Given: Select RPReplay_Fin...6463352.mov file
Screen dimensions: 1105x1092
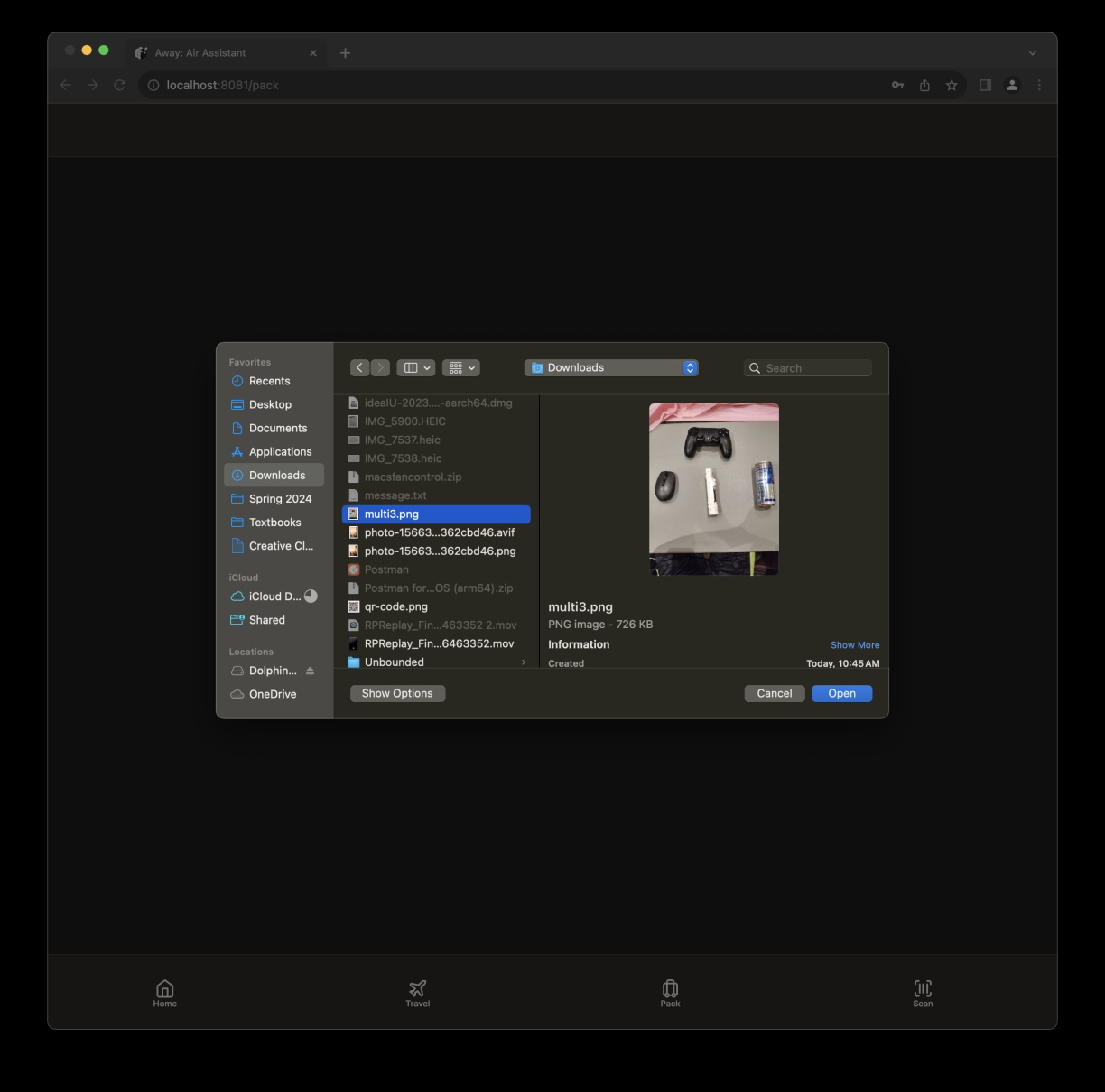Looking at the screenshot, I should pos(436,643).
